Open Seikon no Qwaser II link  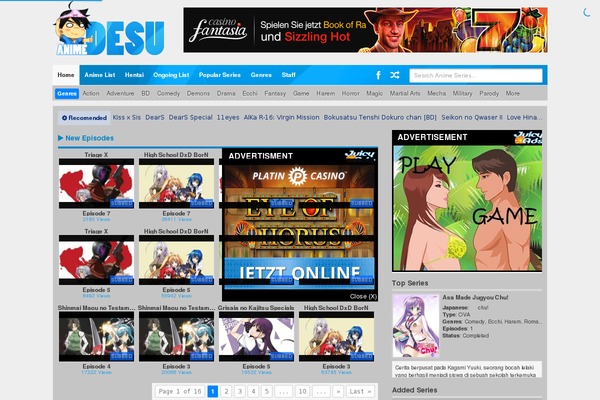(472, 118)
